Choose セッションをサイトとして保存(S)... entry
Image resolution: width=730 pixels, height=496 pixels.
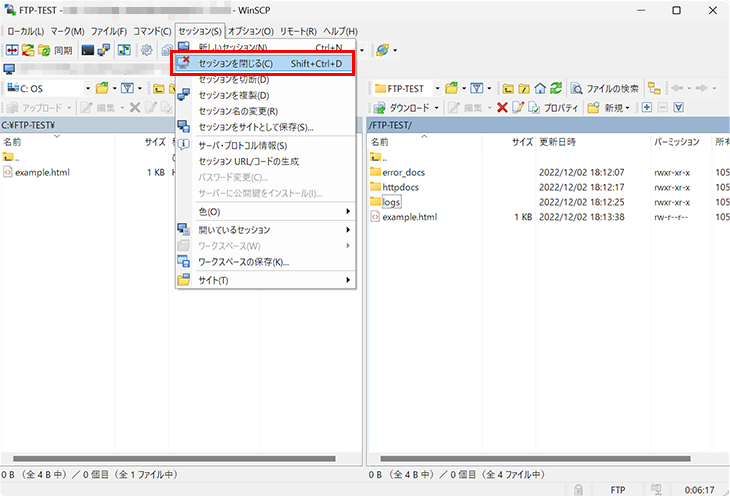pyautogui.click(x=265, y=127)
